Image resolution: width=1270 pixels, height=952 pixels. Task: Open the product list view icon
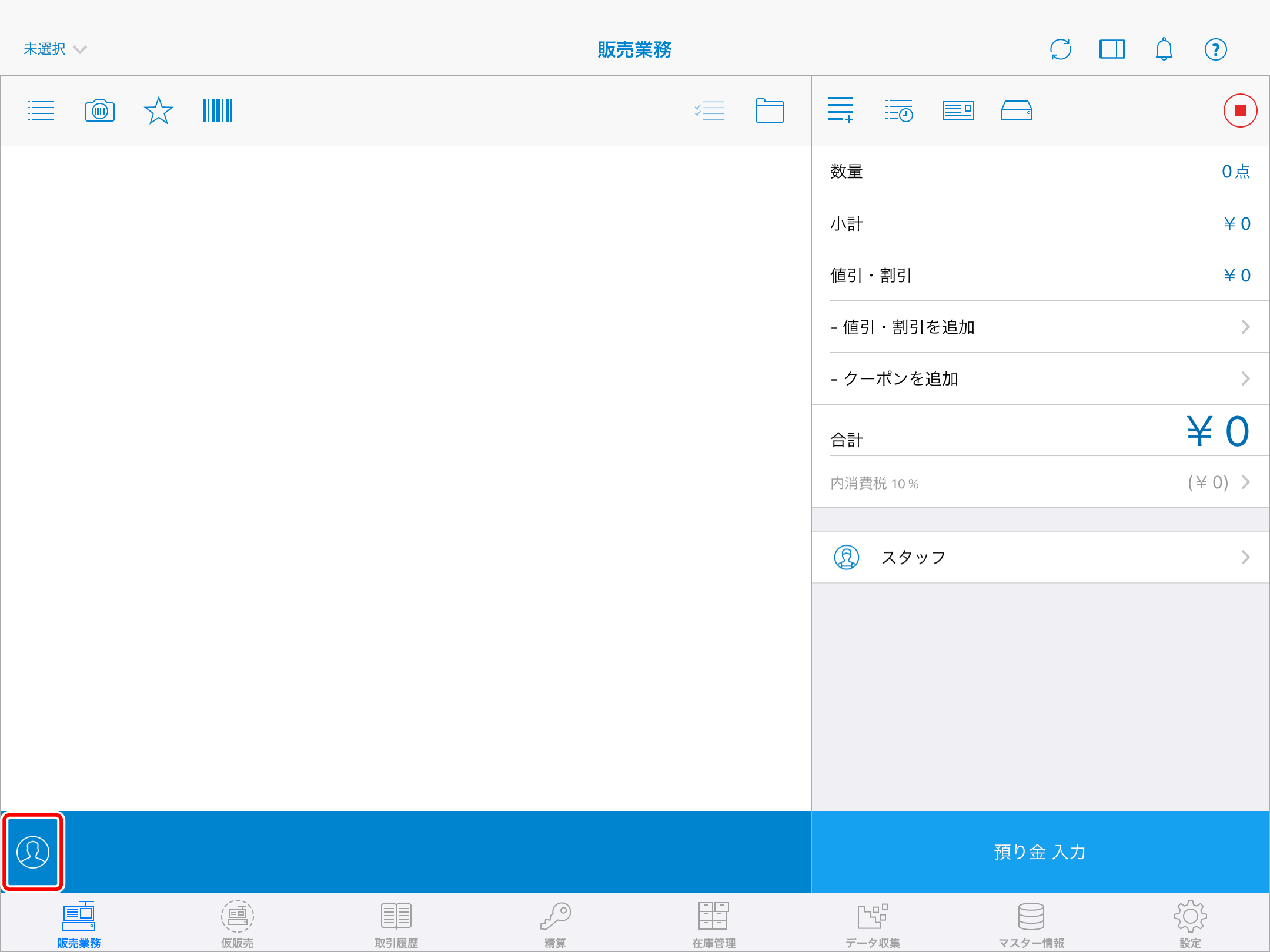(41, 110)
